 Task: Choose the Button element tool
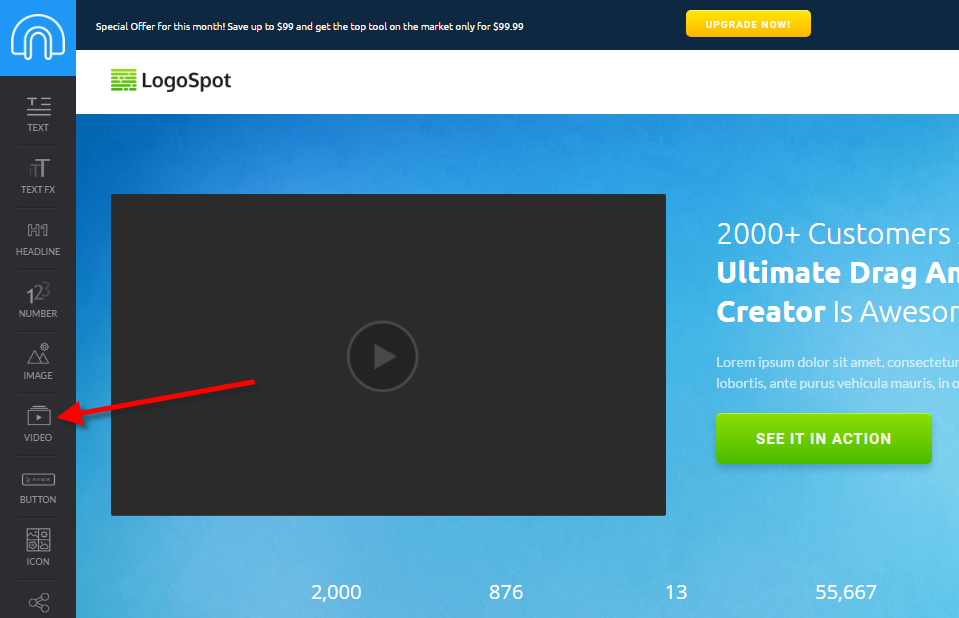tap(38, 487)
